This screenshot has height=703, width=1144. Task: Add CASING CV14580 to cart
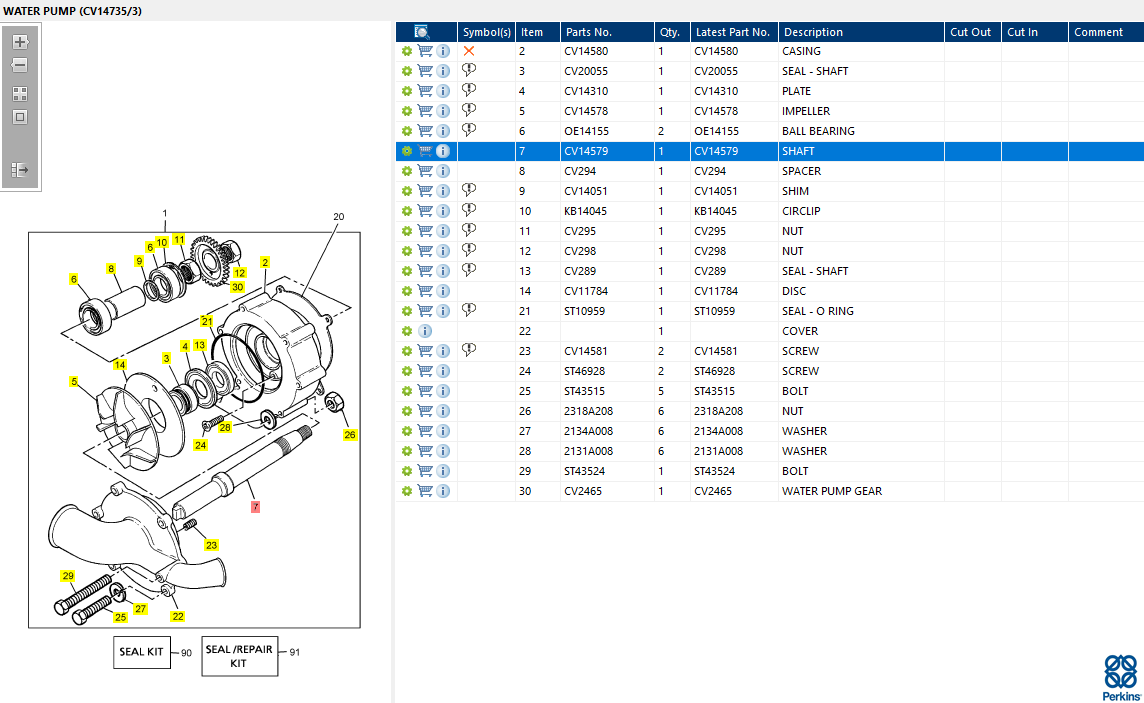pyautogui.click(x=425, y=51)
